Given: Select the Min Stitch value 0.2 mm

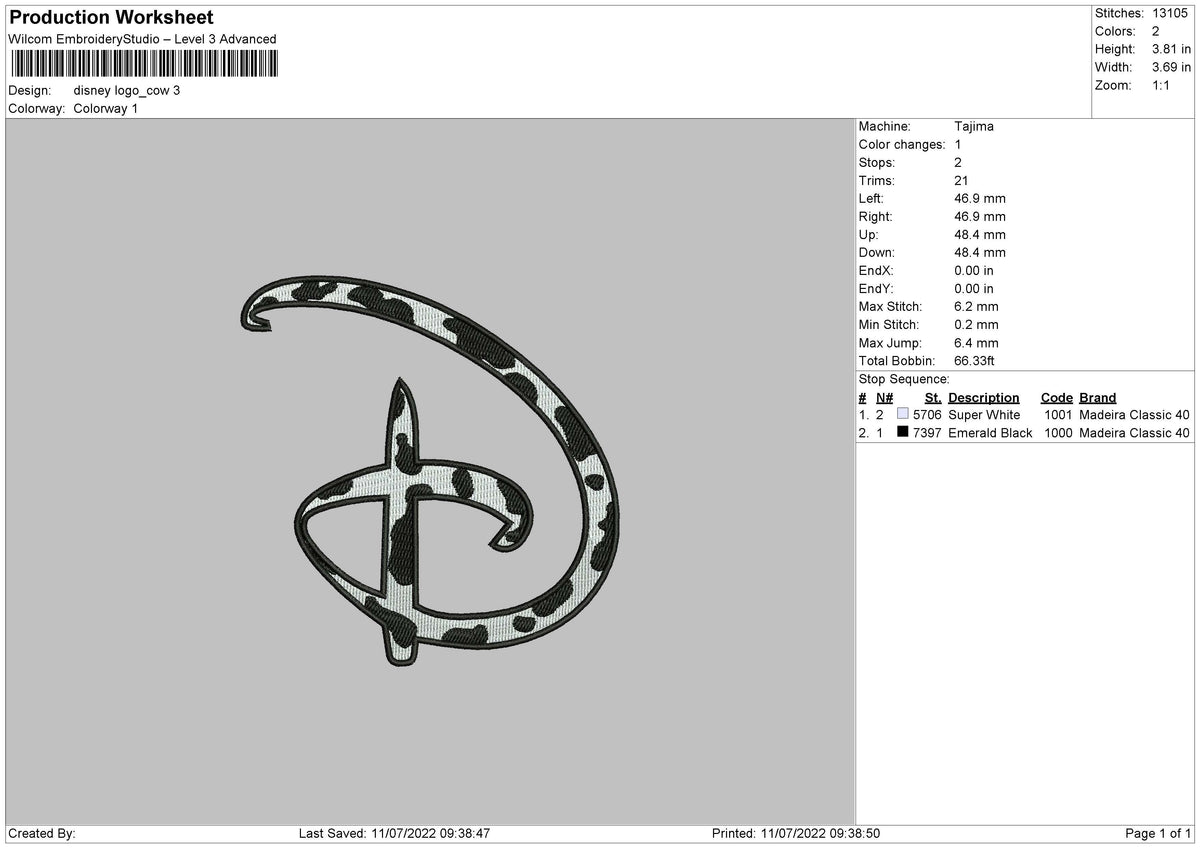Looking at the screenshot, I should pos(976,325).
